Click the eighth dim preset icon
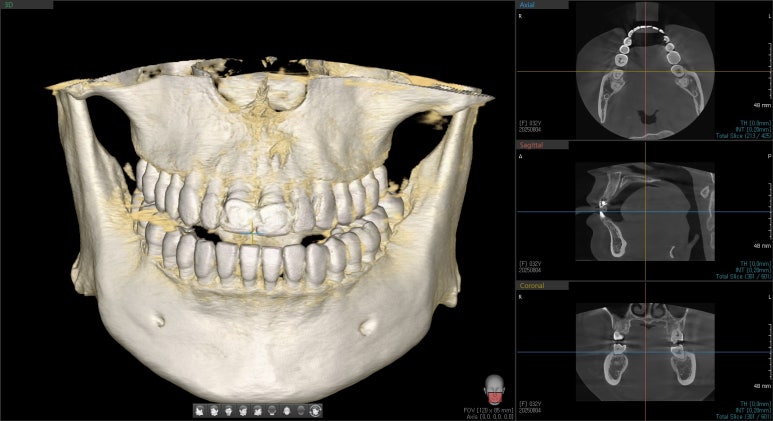Screen dimensions: 773x421 point(300,410)
